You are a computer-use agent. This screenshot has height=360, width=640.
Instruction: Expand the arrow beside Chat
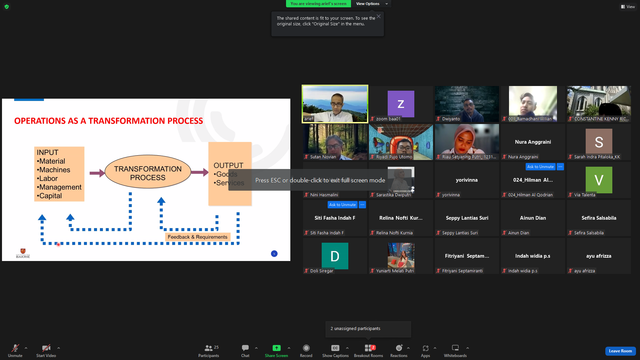pos(256,348)
